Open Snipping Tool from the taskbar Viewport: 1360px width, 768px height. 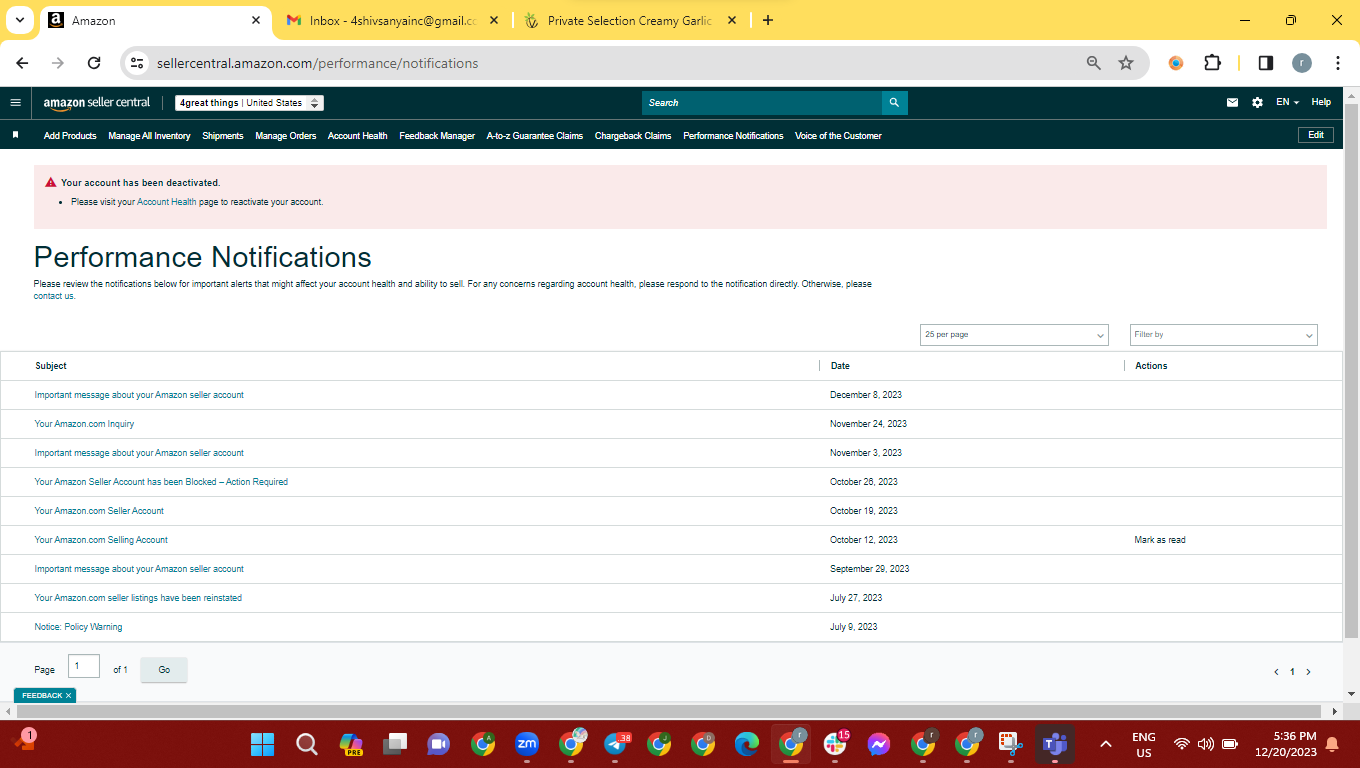[x=1011, y=744]
